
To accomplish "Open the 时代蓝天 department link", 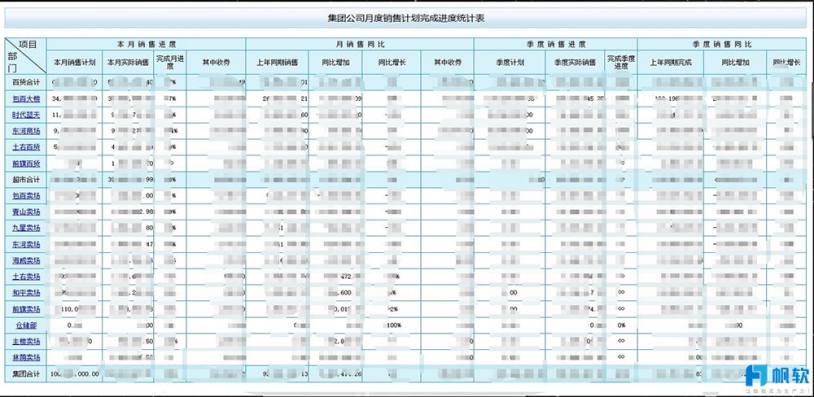I will [26, 115].
